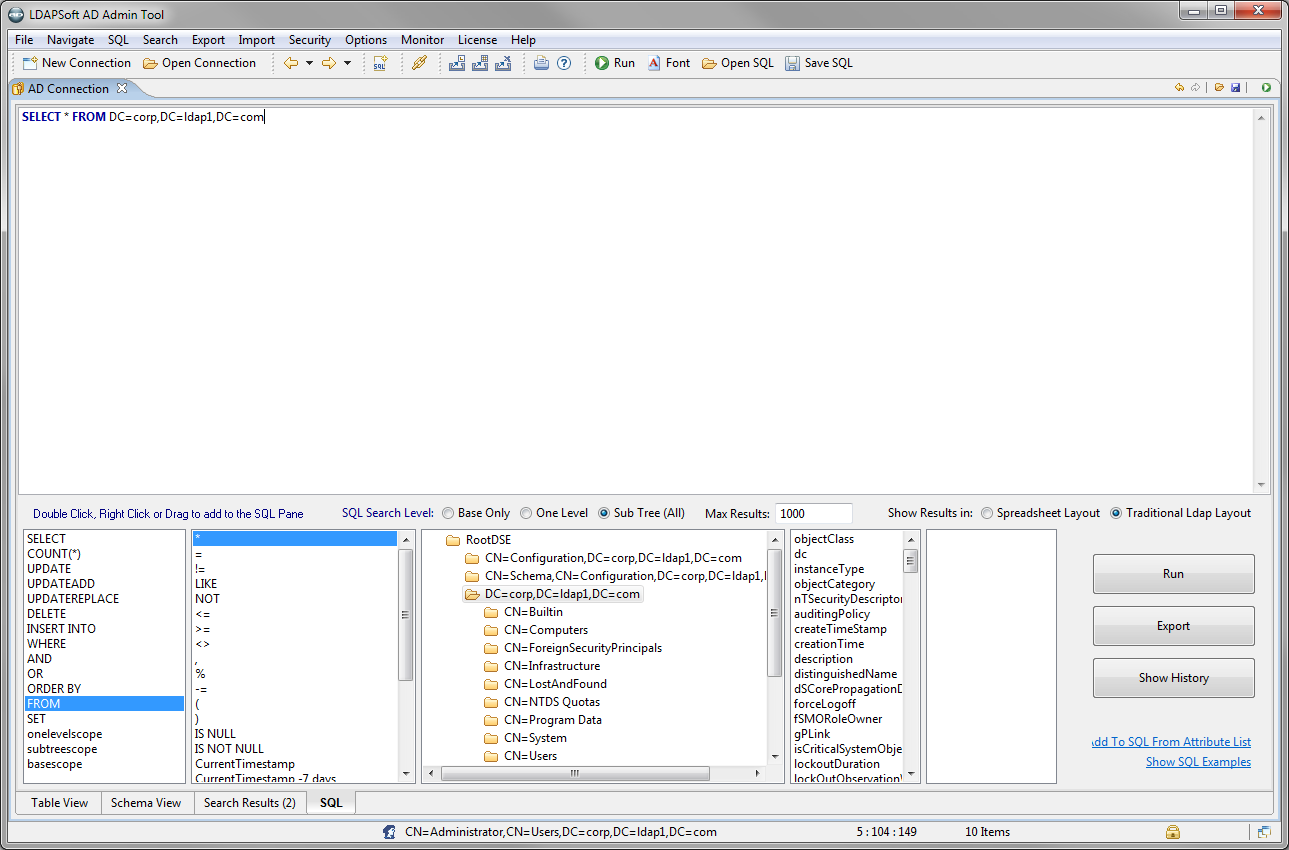This screenshot has height=850, width=1289.
Task: Open the Show SQL Examples link
Action: point(1198,762)
